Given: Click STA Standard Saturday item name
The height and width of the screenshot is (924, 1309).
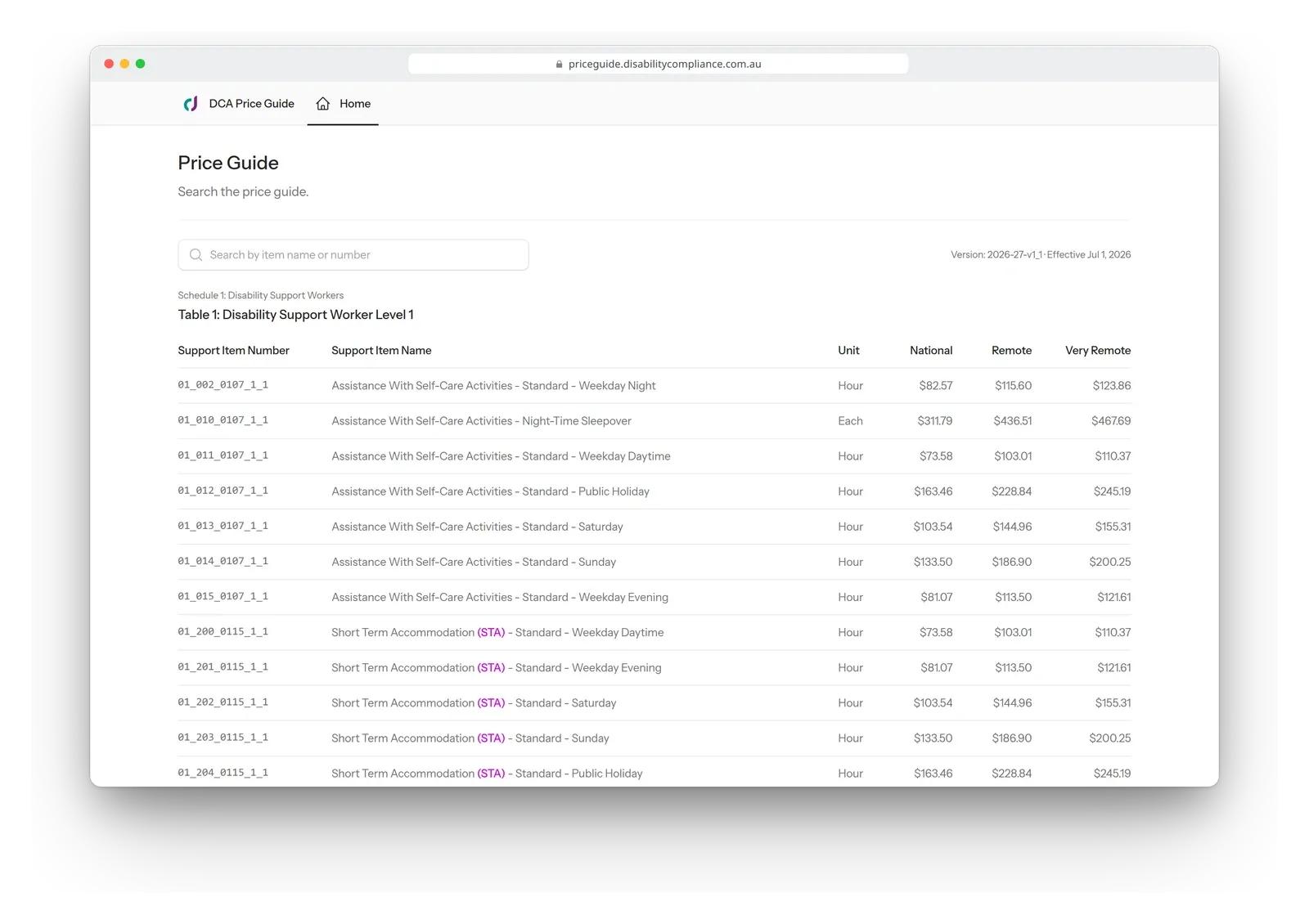Looking at the screenshot, I should (x=474, y=703).
